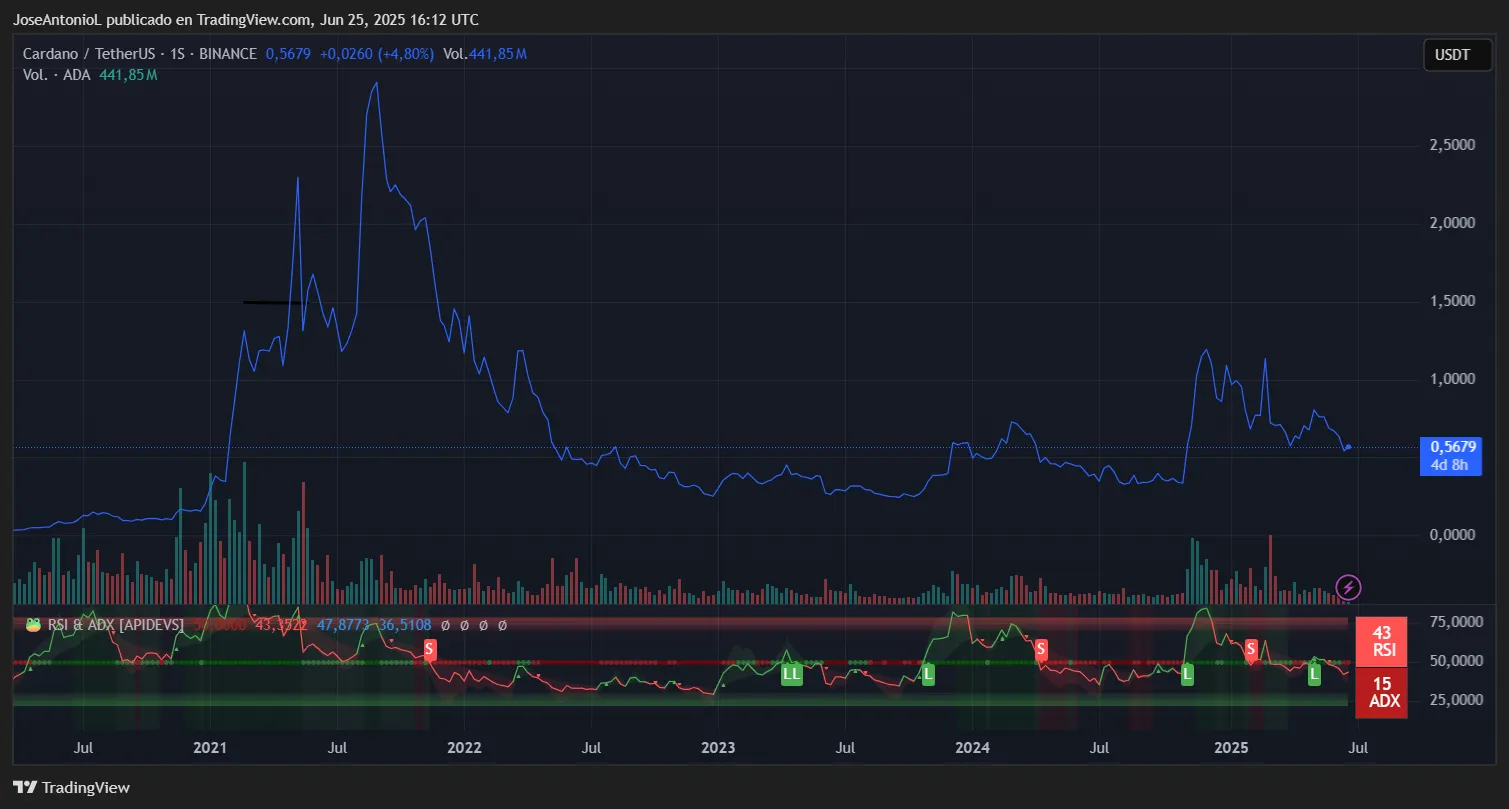
Task: Switch to the USDT tab in top-right corner
Action: click(x=1456, y=55)
